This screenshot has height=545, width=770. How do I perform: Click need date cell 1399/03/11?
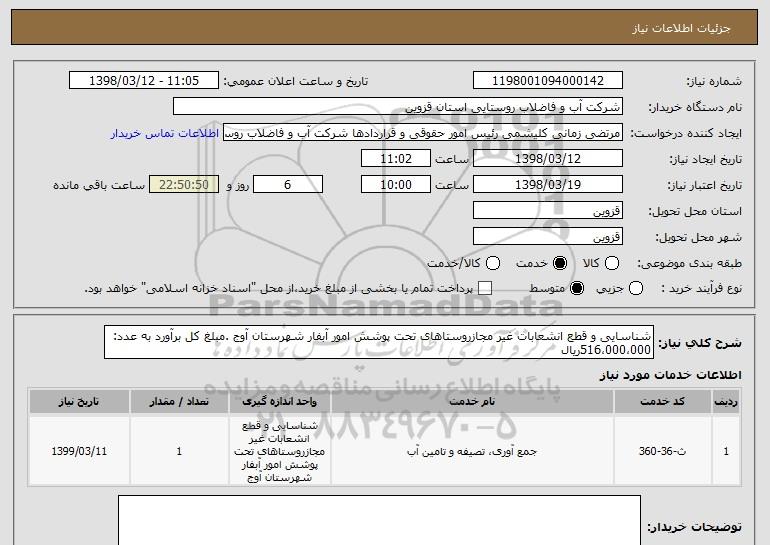[79, 451]
